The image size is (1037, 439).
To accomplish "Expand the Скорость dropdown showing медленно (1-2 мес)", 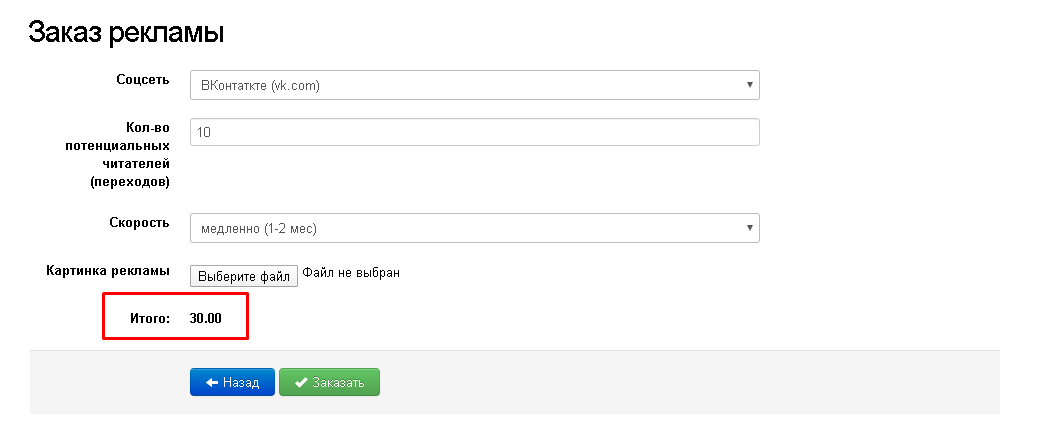I will tap(470, 229).
